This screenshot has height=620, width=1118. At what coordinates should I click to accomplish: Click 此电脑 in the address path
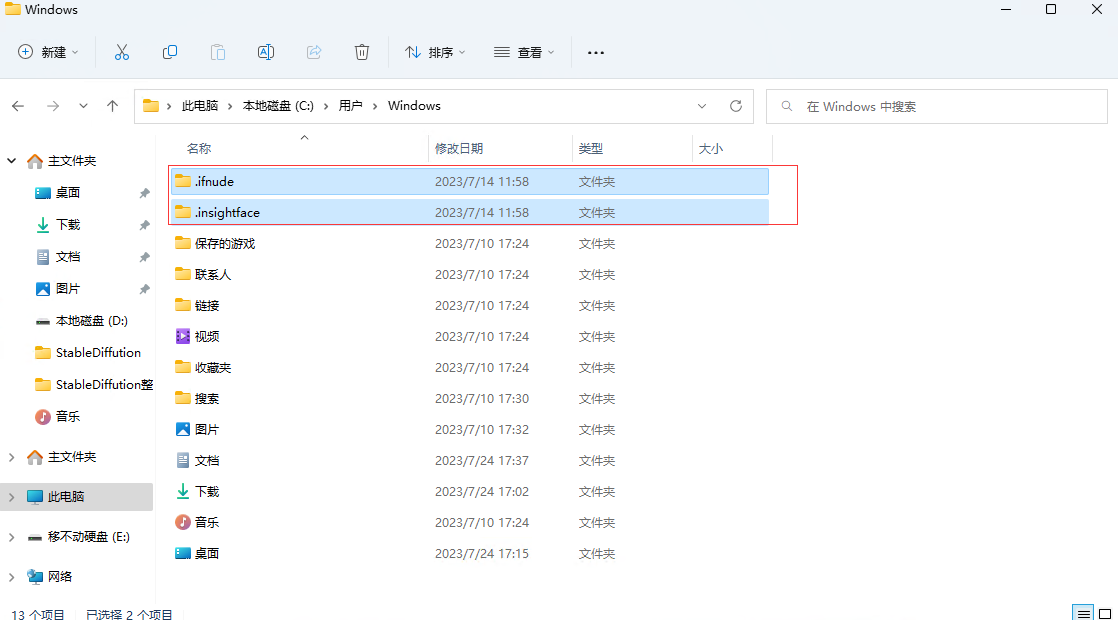[x=200, y=105]
